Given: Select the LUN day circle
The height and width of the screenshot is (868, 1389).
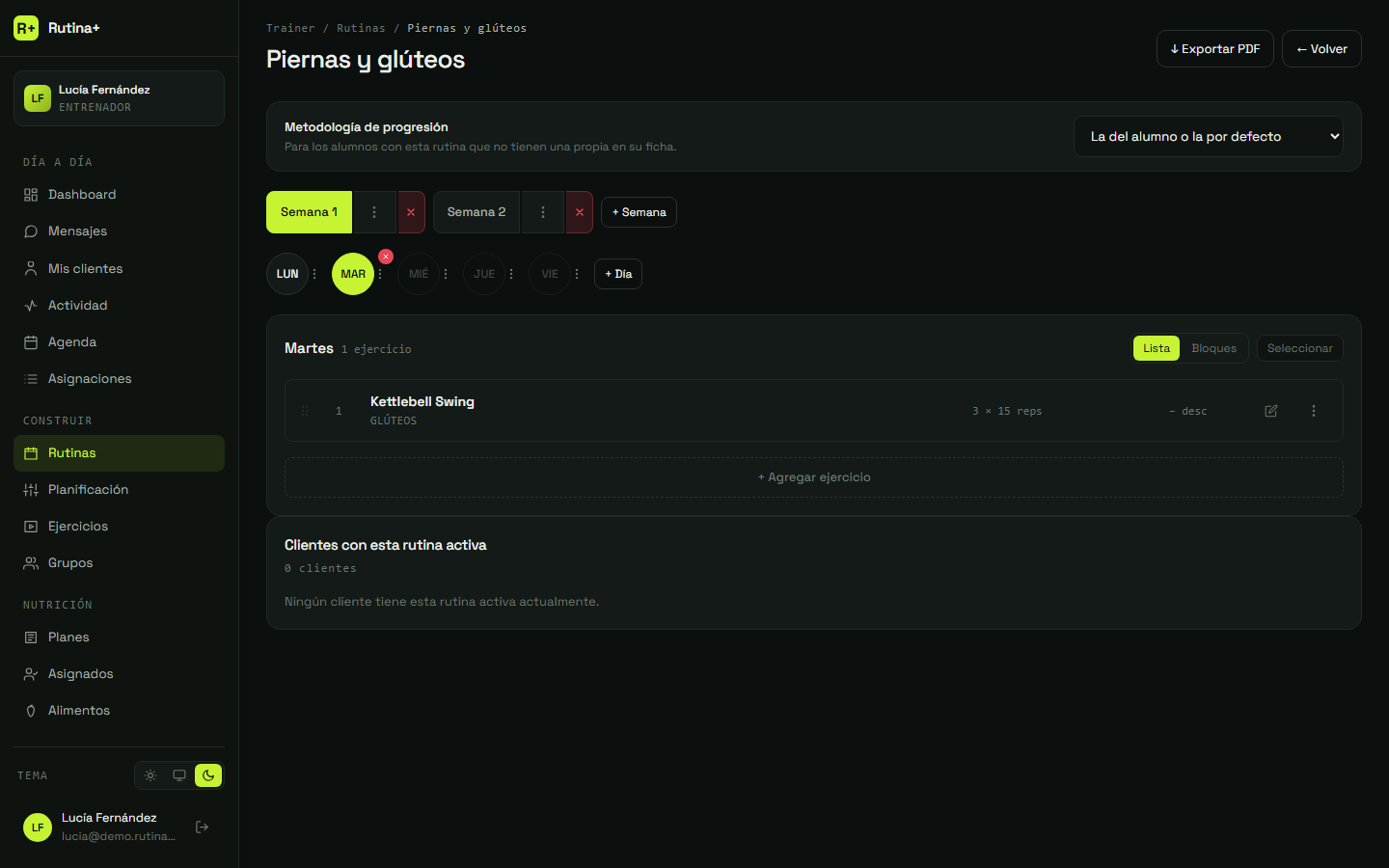Looking at the screenshot, I should pyautogui.click(x=287, y=274).
